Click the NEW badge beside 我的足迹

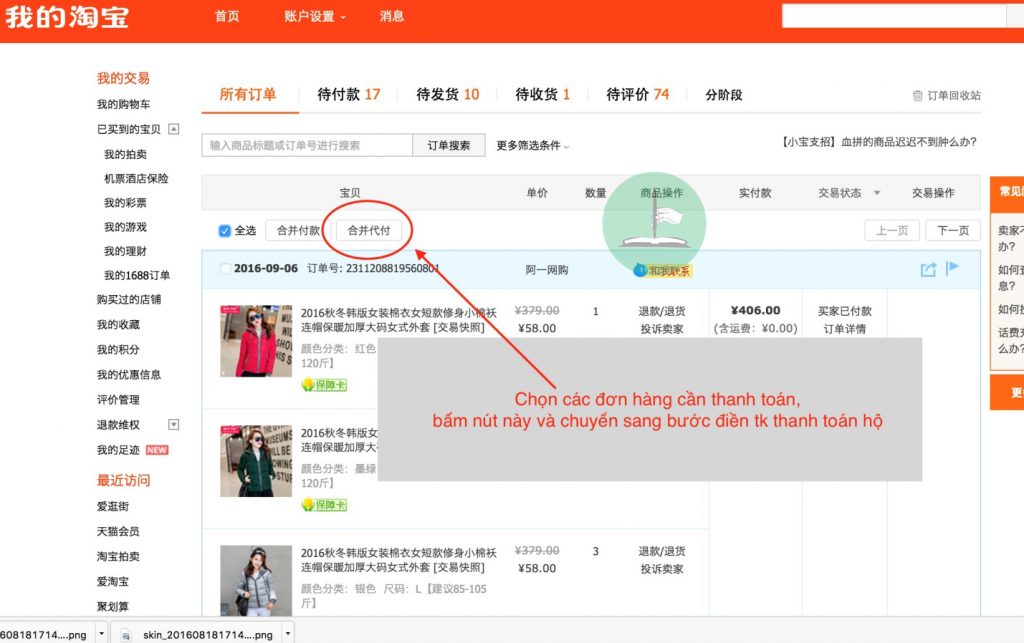157,450
